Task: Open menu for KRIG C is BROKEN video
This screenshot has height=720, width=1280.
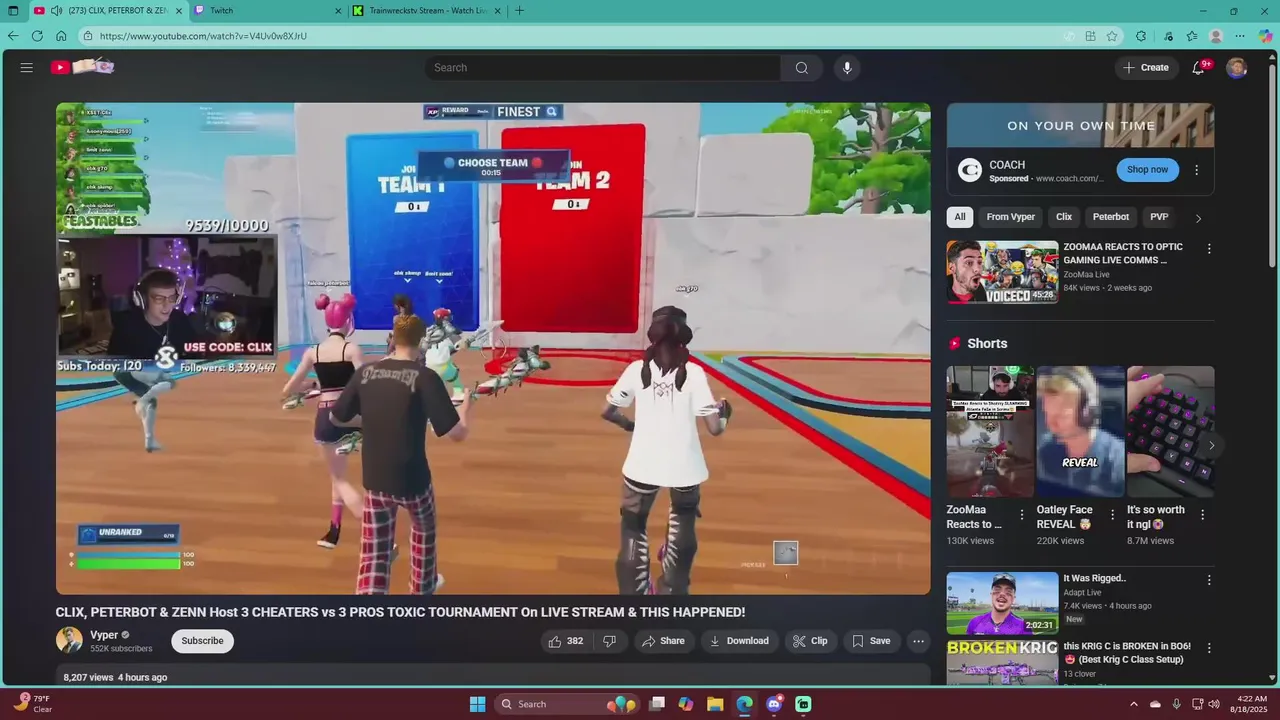Action: (x=1209, y=648)
